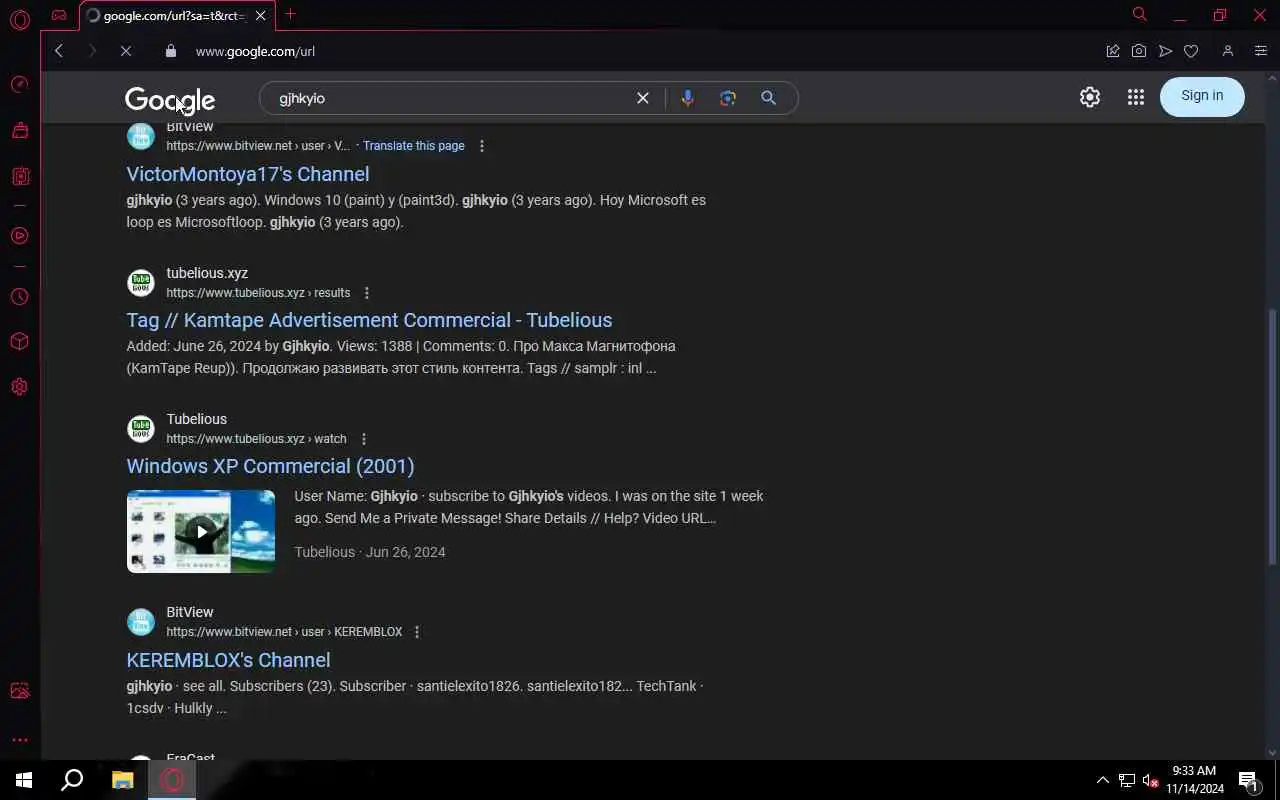Open the Opera GX main menu logo
Screen dimensions: 1280x800
coord(19,19)
